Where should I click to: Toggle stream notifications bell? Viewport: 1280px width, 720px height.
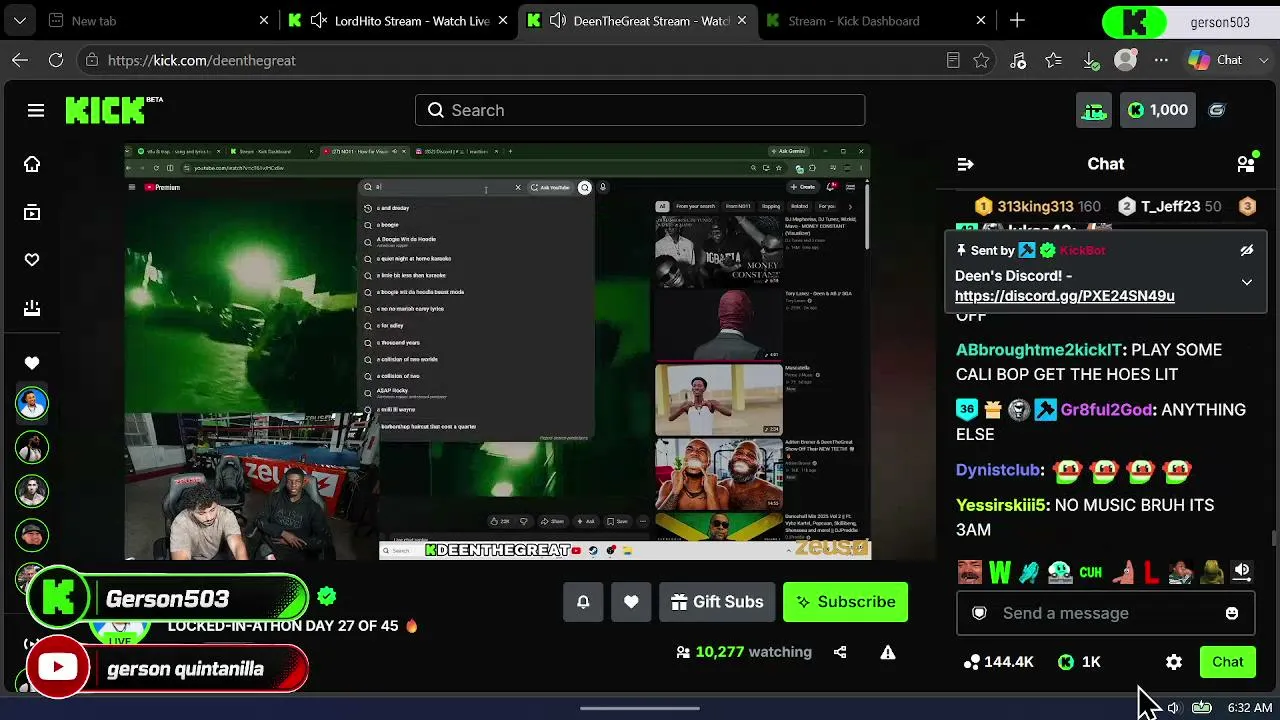[583, 602]
